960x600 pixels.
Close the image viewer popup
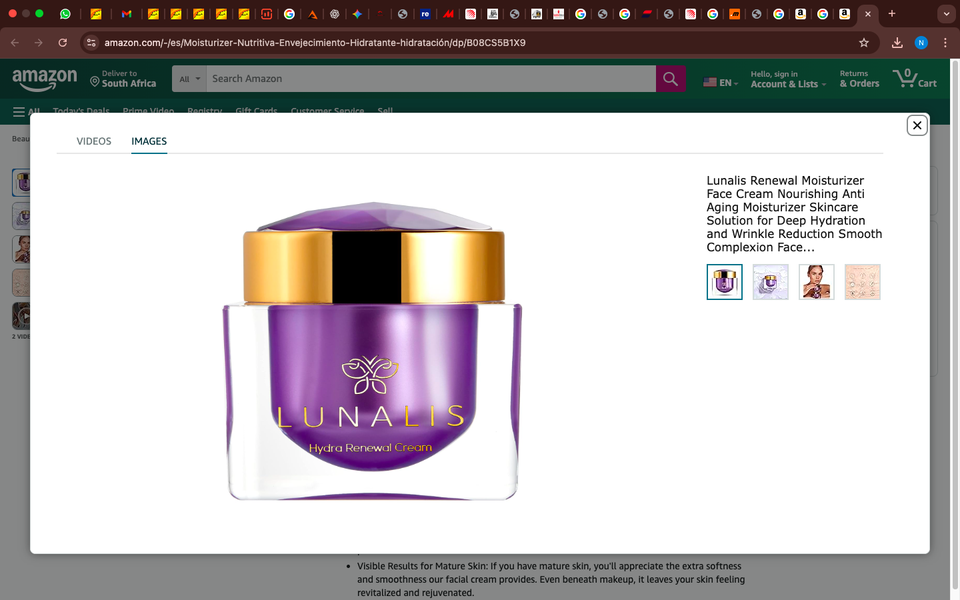[916, 125]
